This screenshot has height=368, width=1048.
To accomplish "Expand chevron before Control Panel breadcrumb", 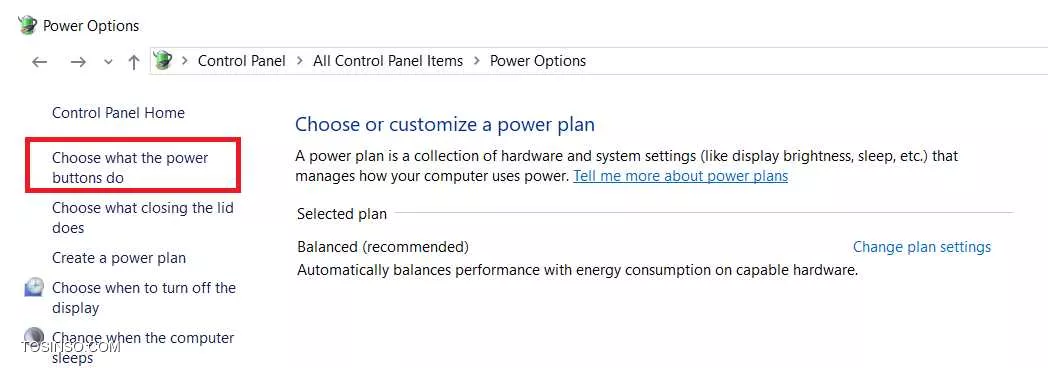I will (x=184, y=61).
